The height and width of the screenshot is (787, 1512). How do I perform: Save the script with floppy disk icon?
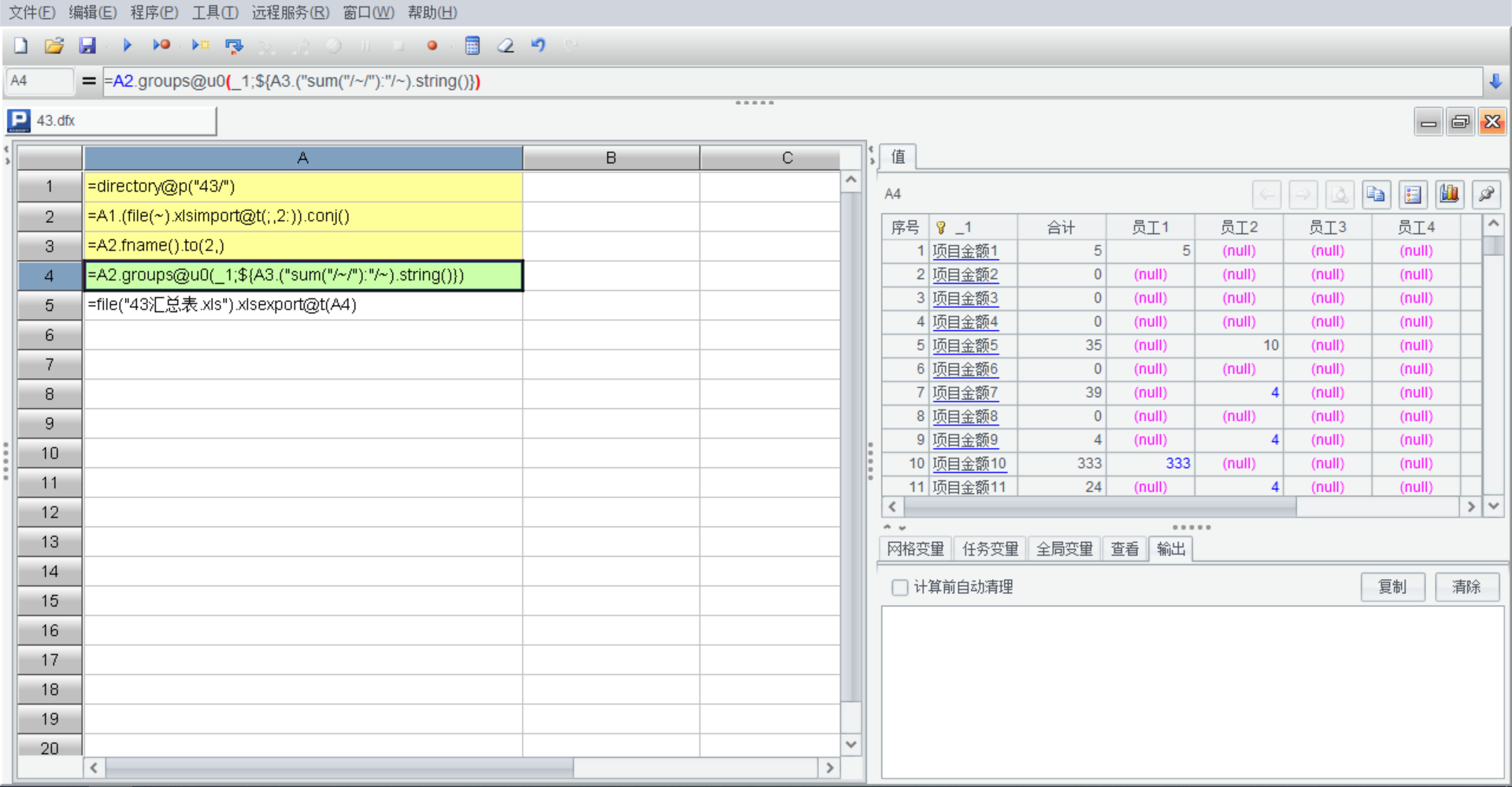pos(87,46)
